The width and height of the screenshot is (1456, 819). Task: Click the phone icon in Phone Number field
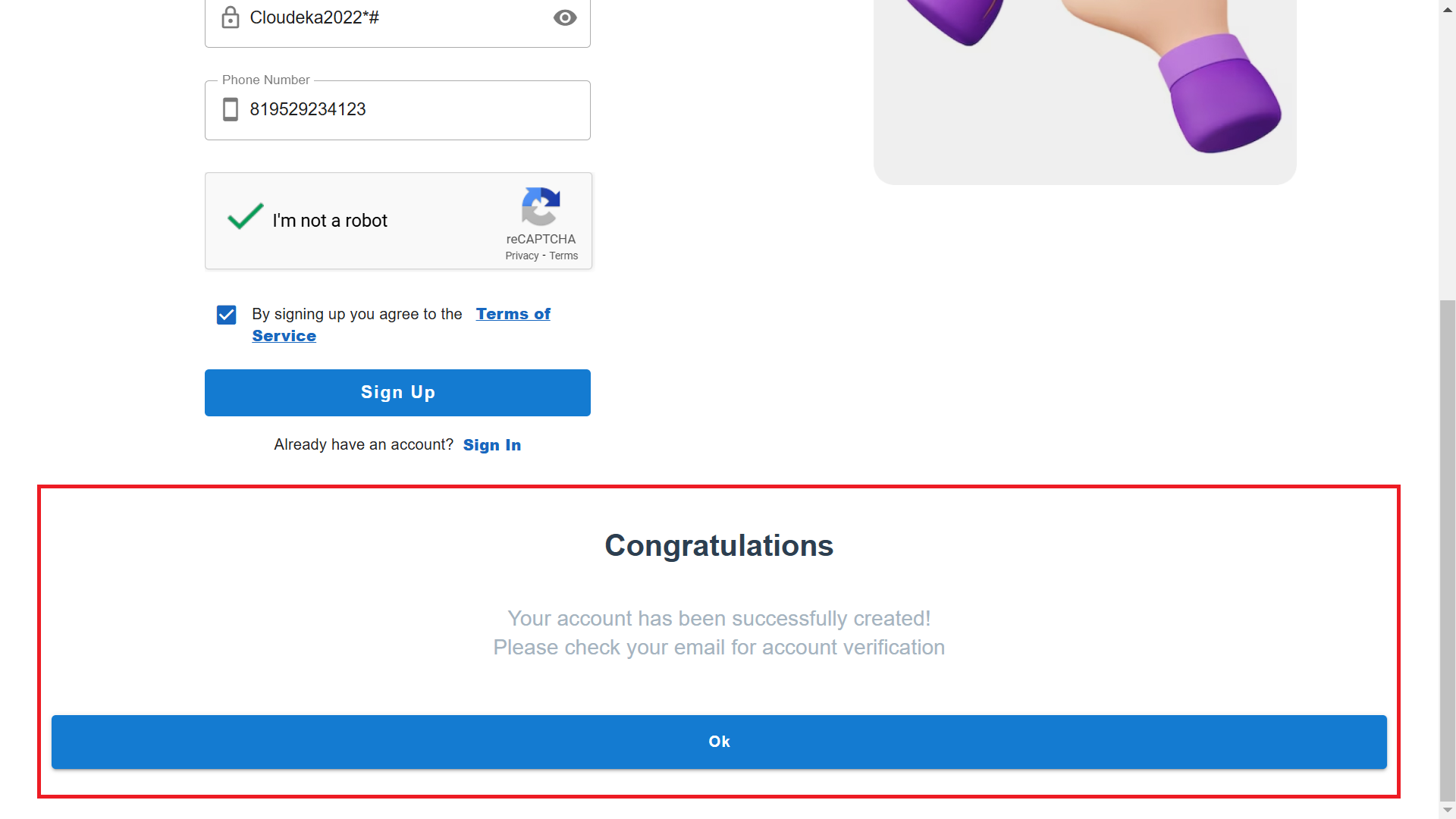click(x=231, y=109)
